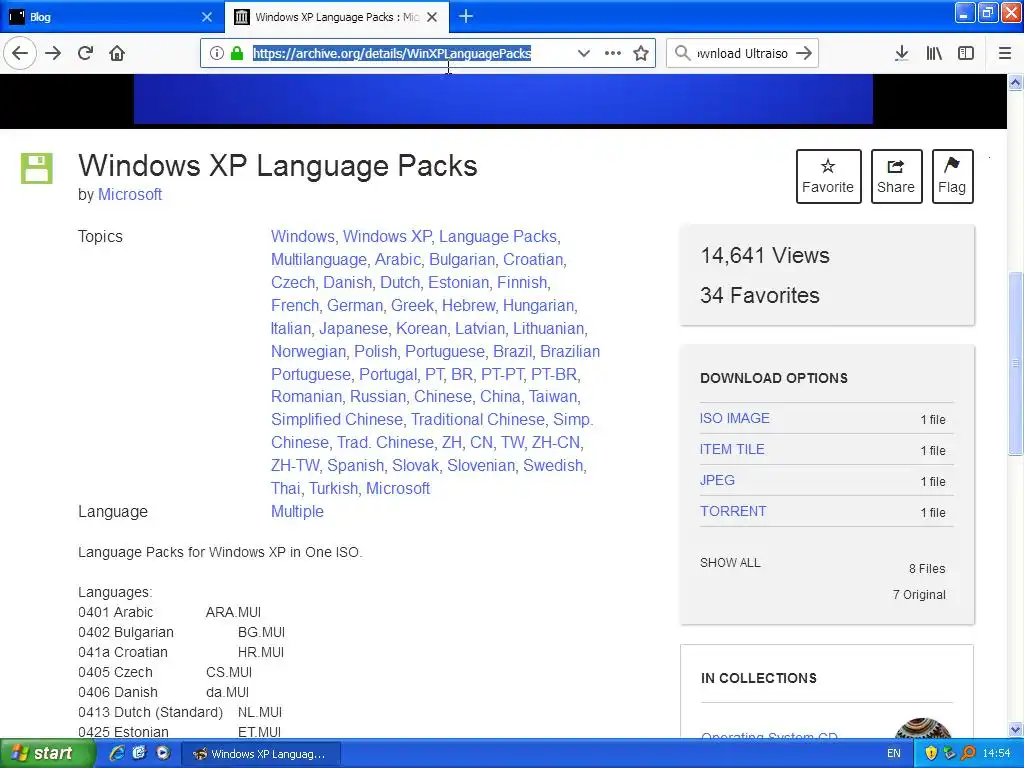Open the Swedish topic link

coord(552,465)
